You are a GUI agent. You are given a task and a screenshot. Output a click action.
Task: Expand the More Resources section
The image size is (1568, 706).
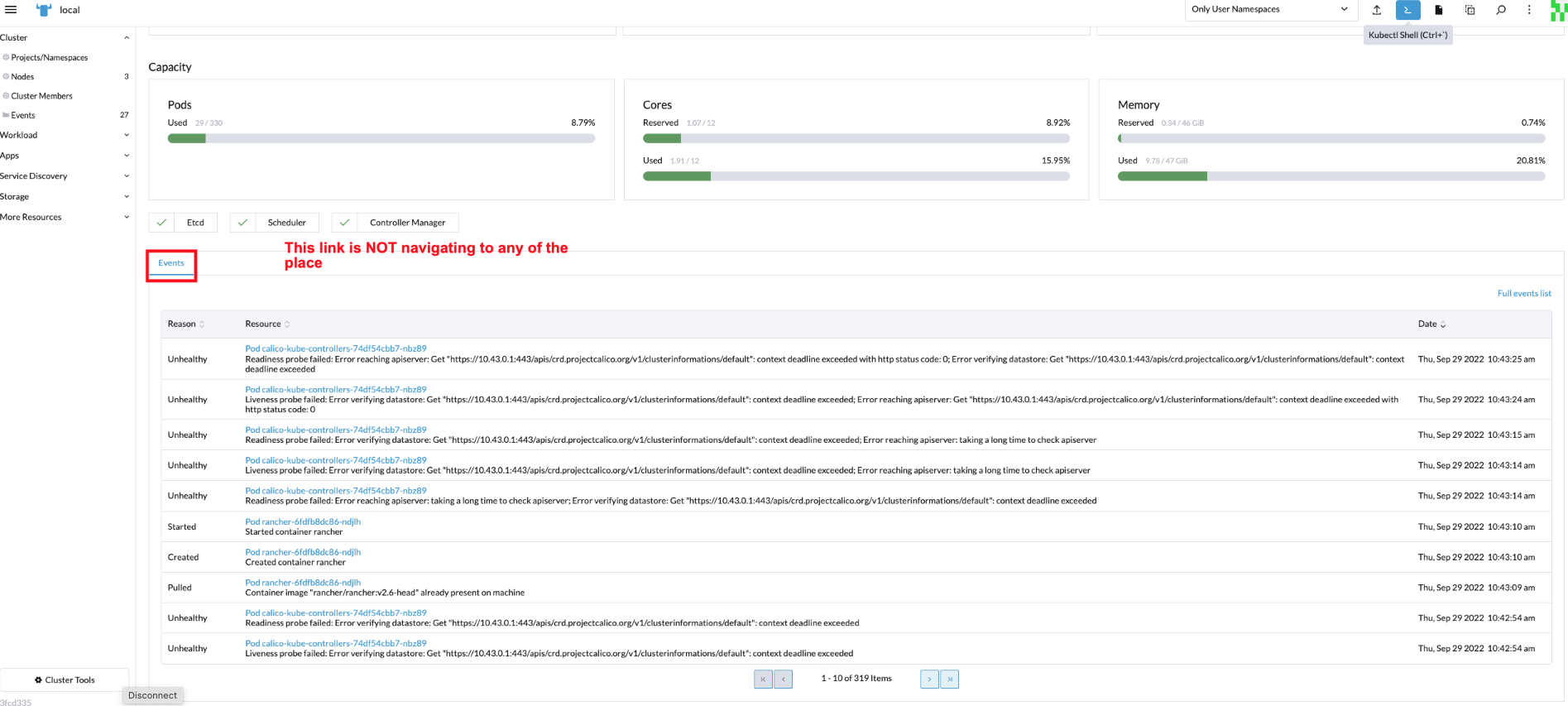[127, 218]
